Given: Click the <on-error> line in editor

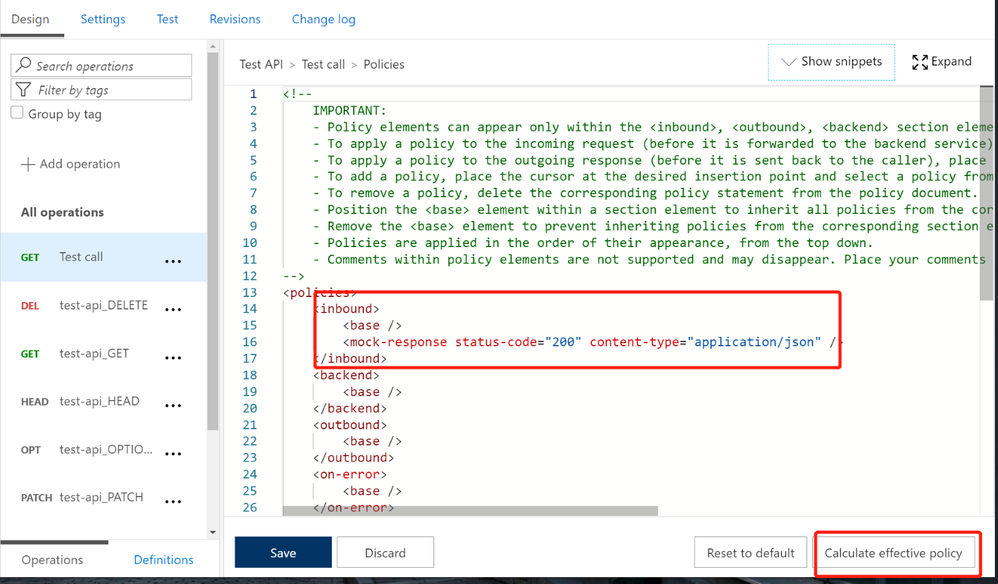Looking at the screenshot, I should click(x=350, y=475).
